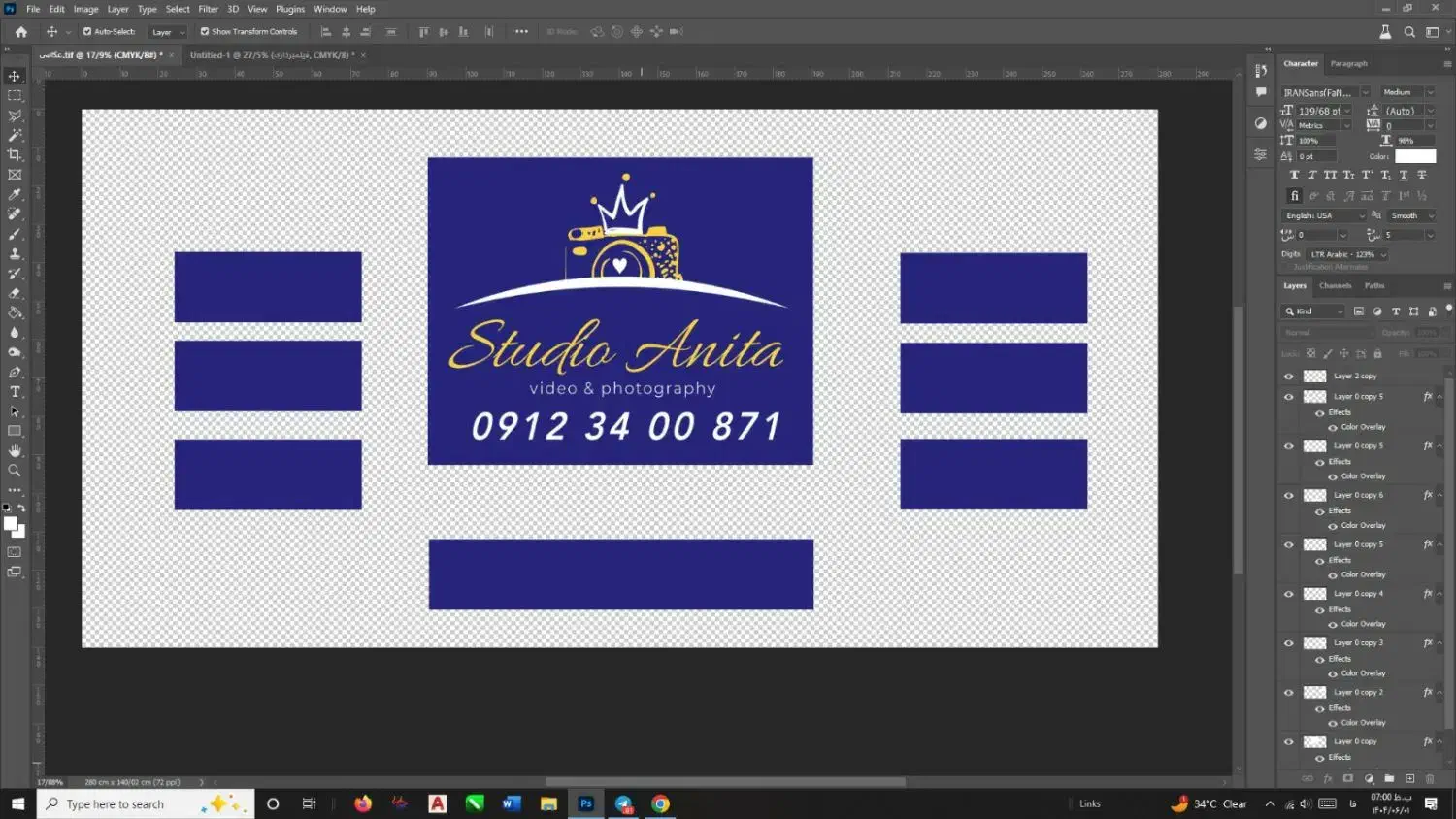Filter layers for type layers
This screenshot has height=819, width=1456.
(x=1396, y=311)
